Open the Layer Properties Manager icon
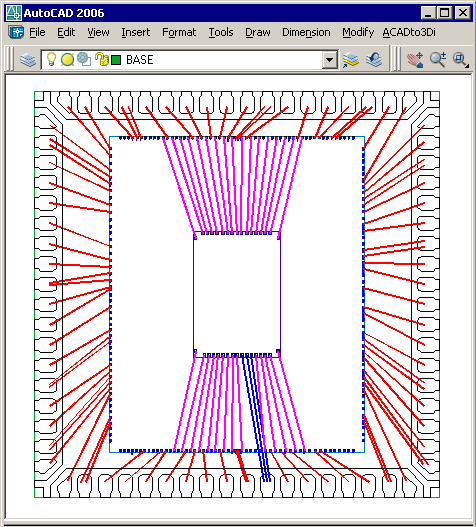The width and height of the screenshot is (476, 527). [28, 60]
